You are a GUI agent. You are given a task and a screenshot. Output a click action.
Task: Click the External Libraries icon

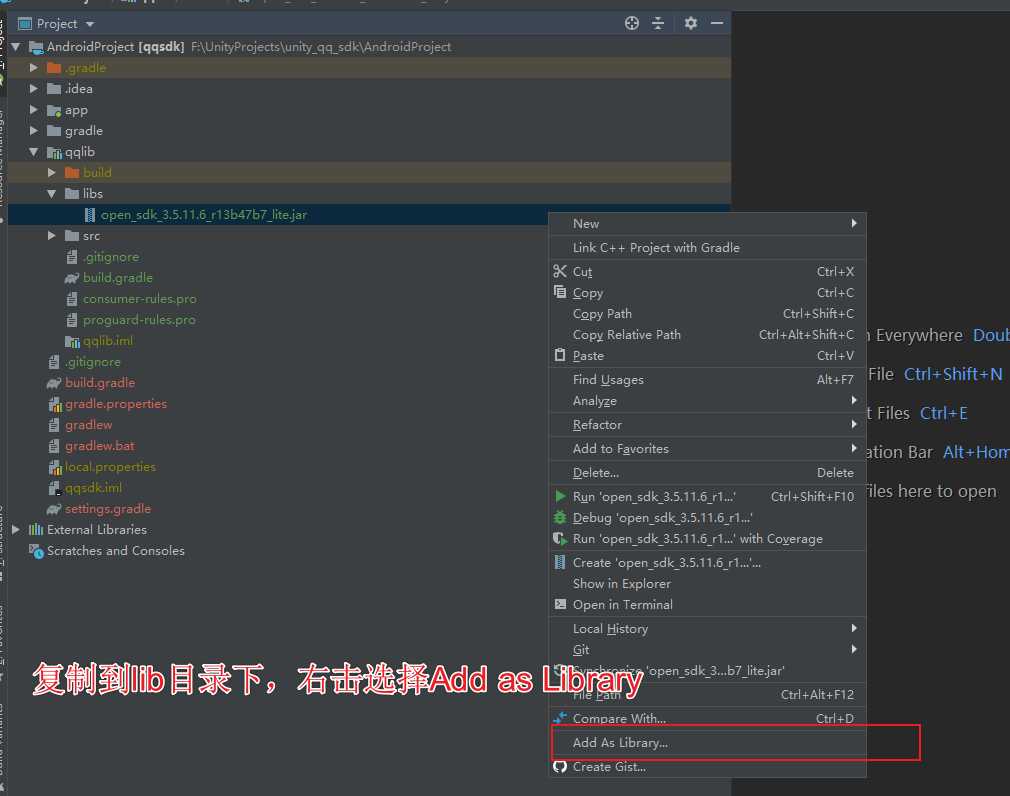click(34, 529)
